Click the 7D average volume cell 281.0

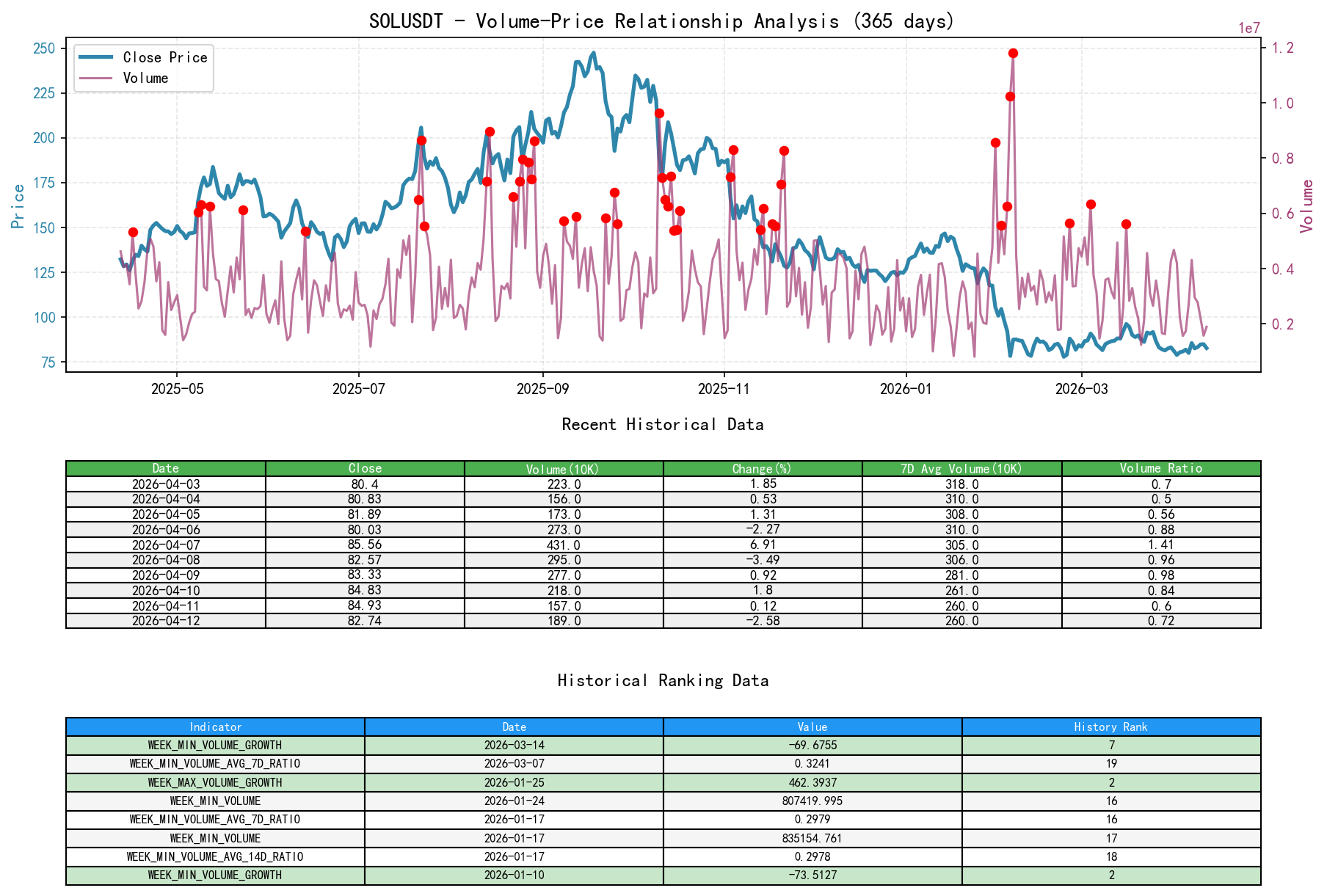pos(962,575)
